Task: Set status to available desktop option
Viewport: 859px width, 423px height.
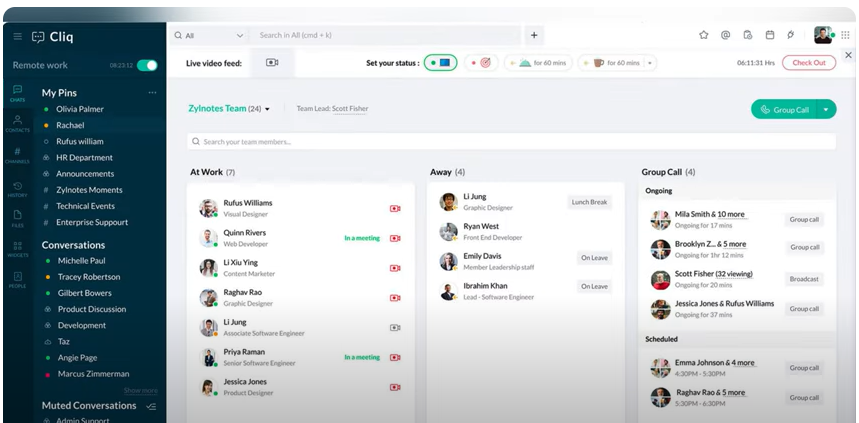Action: (x=440, y=62)
